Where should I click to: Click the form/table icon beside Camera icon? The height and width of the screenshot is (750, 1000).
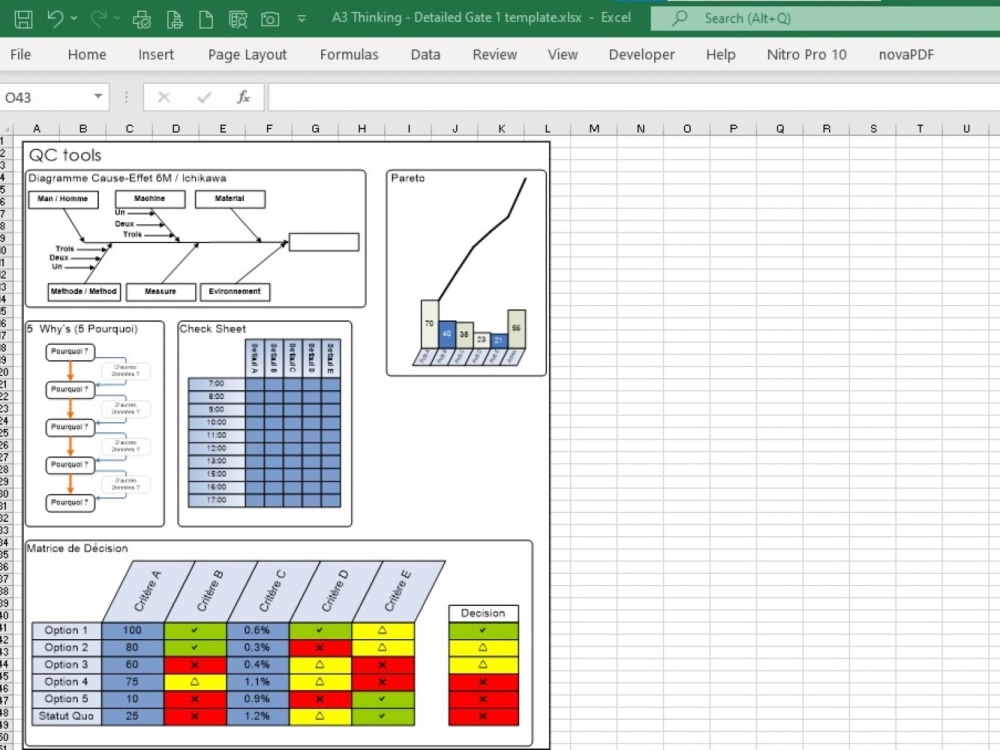tap(238, 19)
